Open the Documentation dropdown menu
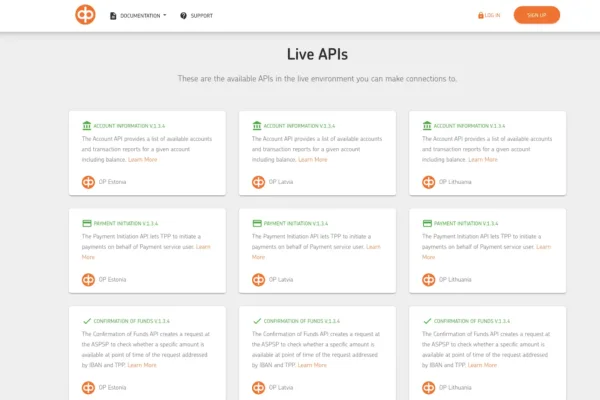Viewport: 600px width, 400px height. pos(138,16)
